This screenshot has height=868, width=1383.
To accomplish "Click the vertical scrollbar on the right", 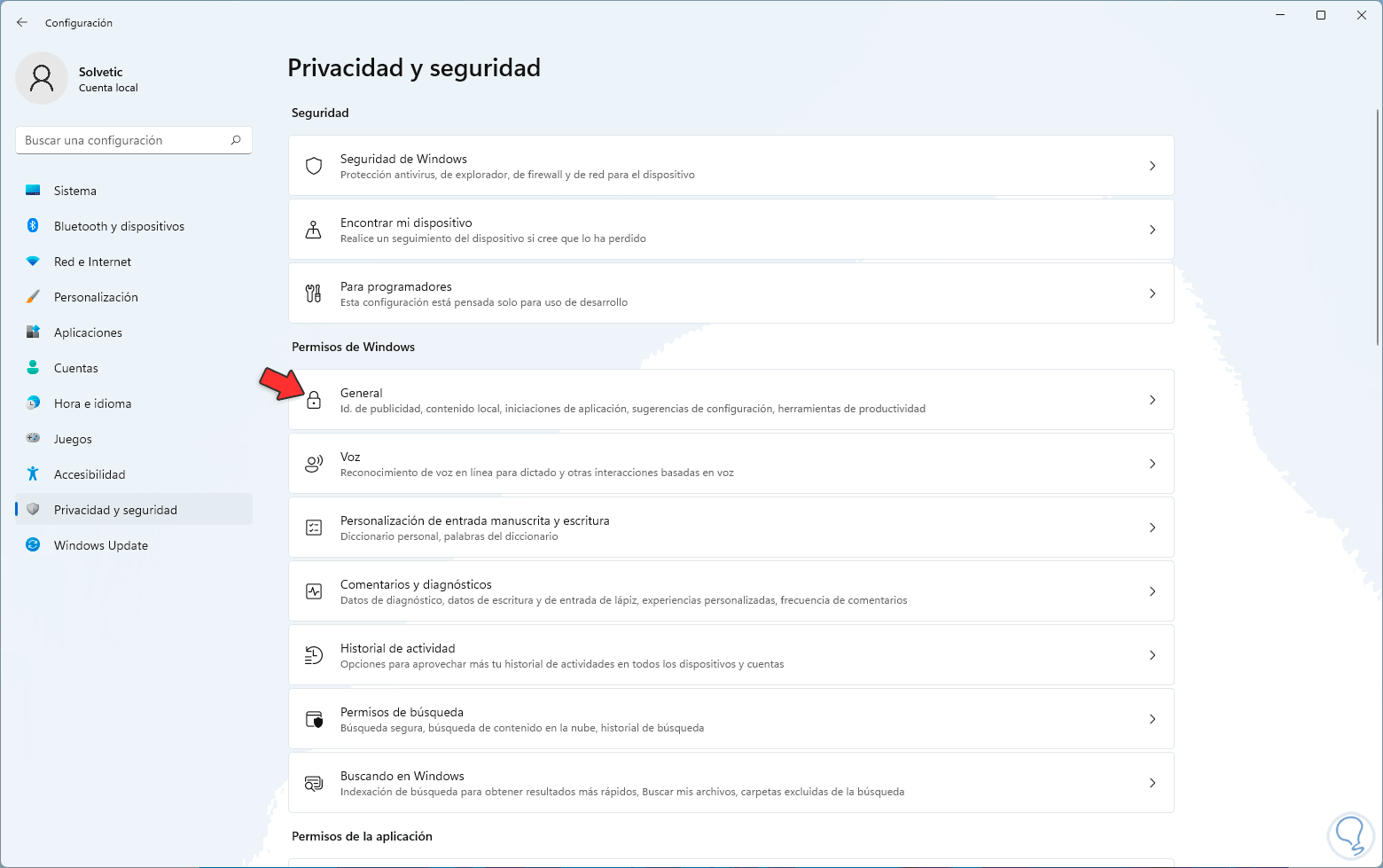I will click(x=1378, y=226).
